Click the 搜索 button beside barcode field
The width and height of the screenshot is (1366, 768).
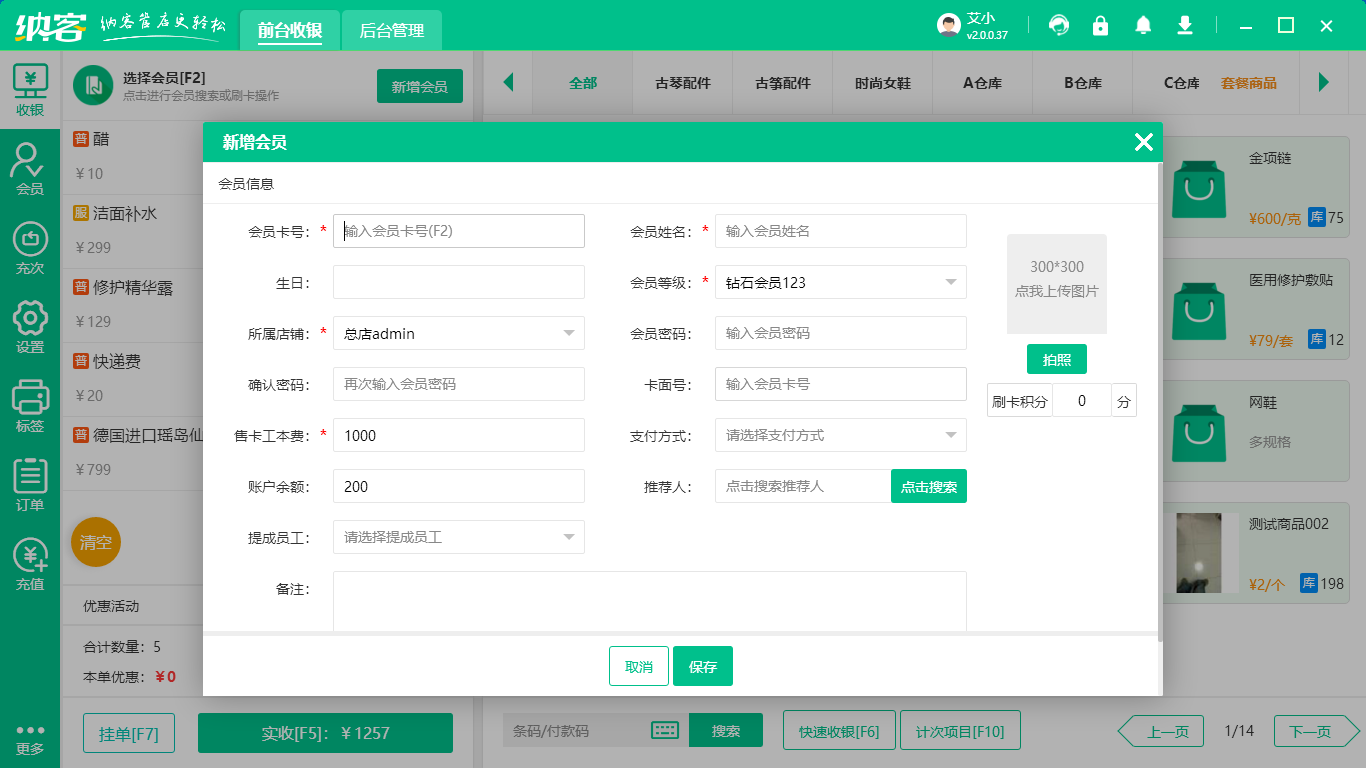[726, 730]
